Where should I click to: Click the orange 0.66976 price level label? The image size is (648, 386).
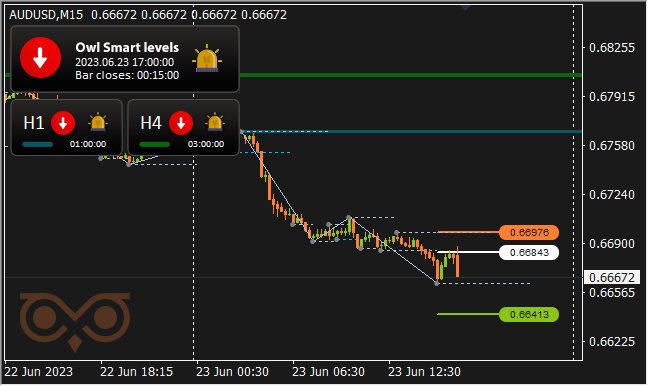point(529,233)
